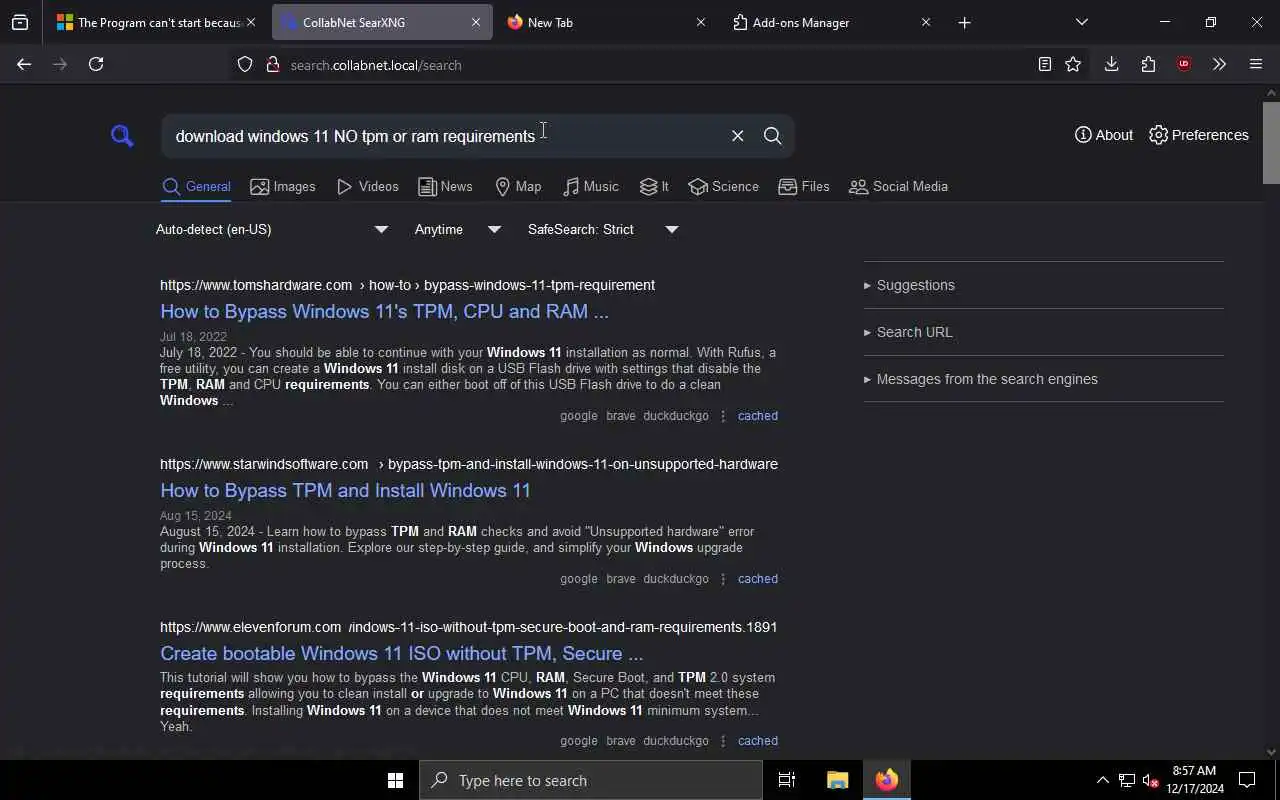The height and width of the screenshot is (800, 1280).
Task: Switch to Science category
Action: [724, 187]
